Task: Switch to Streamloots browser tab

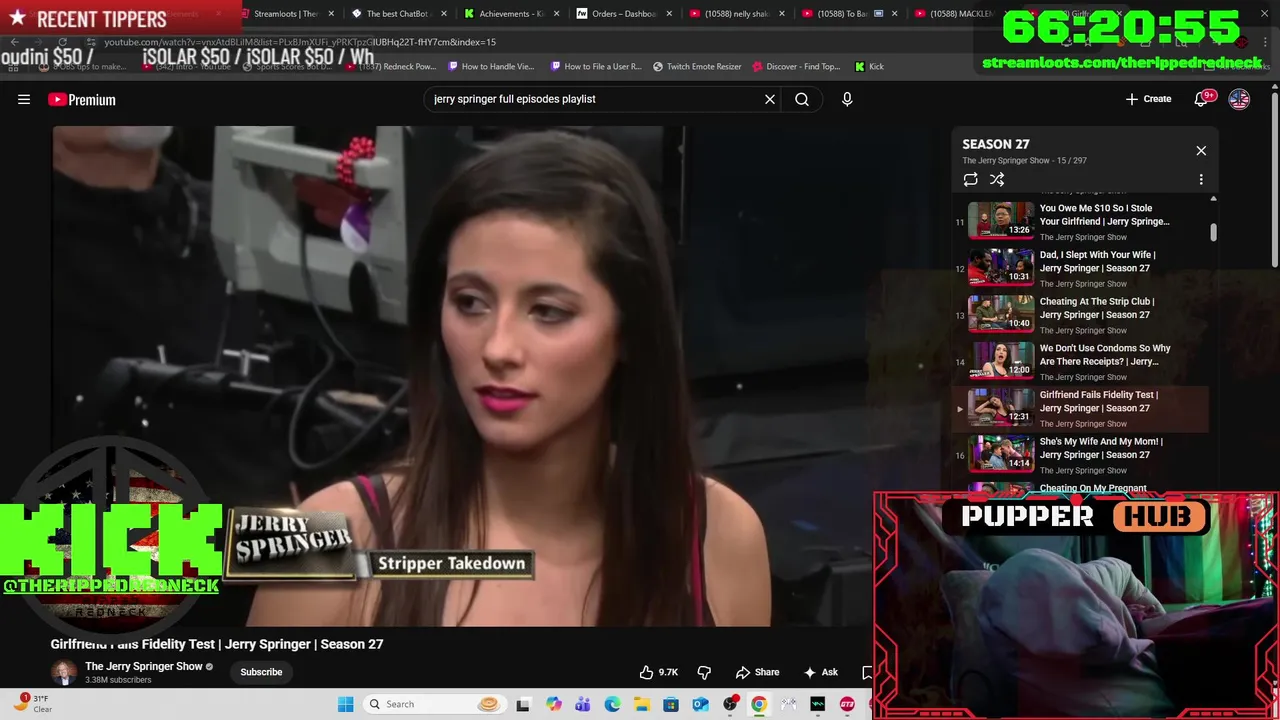Action: tap(281, 14)
